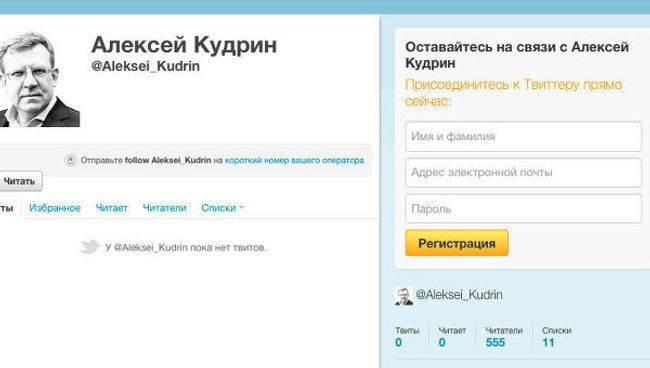
Task: Click small avatar next to @Aleksei_Kudrin
Action: [404, 296]
